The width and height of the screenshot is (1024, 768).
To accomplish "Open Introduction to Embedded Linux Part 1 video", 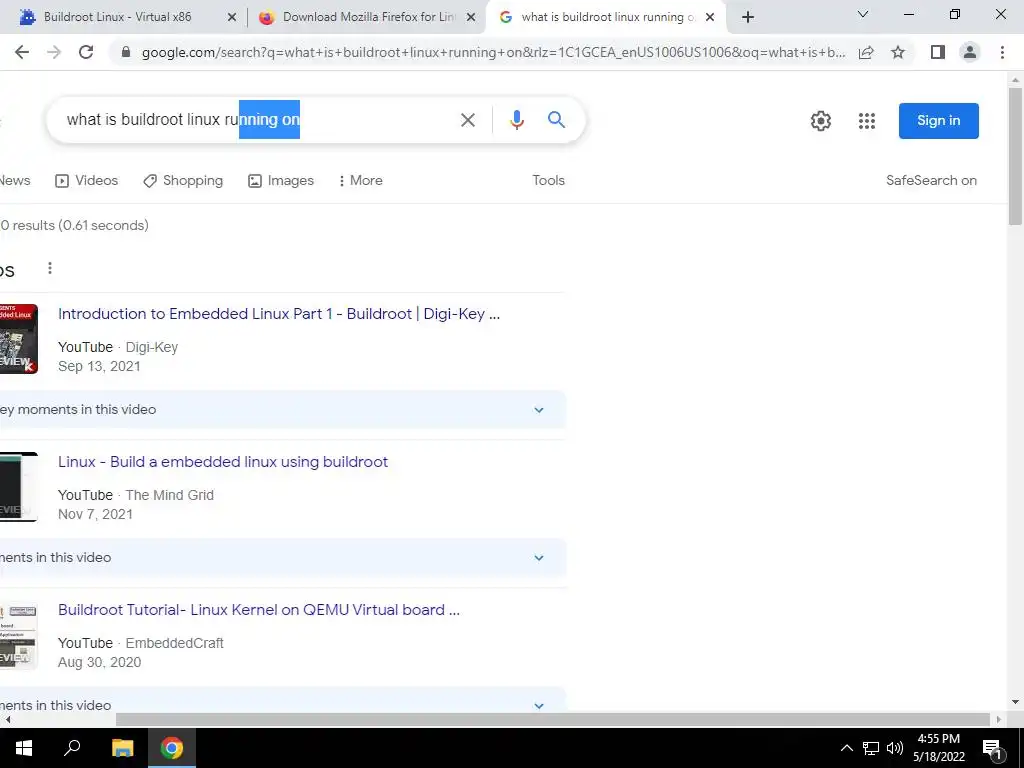I will click(279, 313).
